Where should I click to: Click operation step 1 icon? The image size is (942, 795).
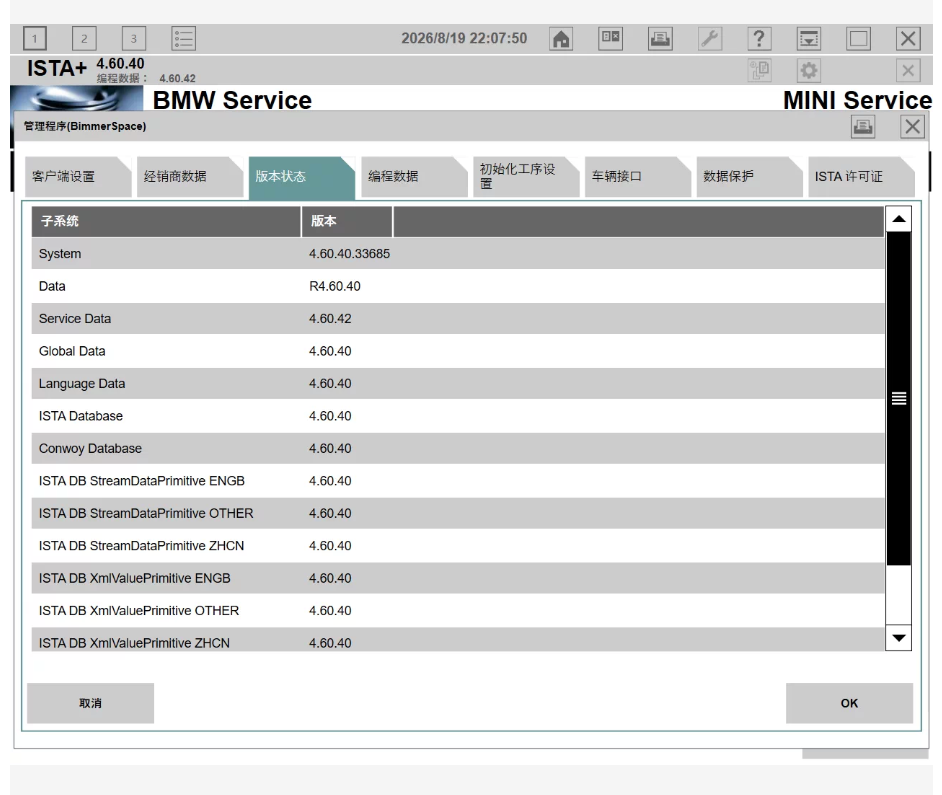(35, 39)
